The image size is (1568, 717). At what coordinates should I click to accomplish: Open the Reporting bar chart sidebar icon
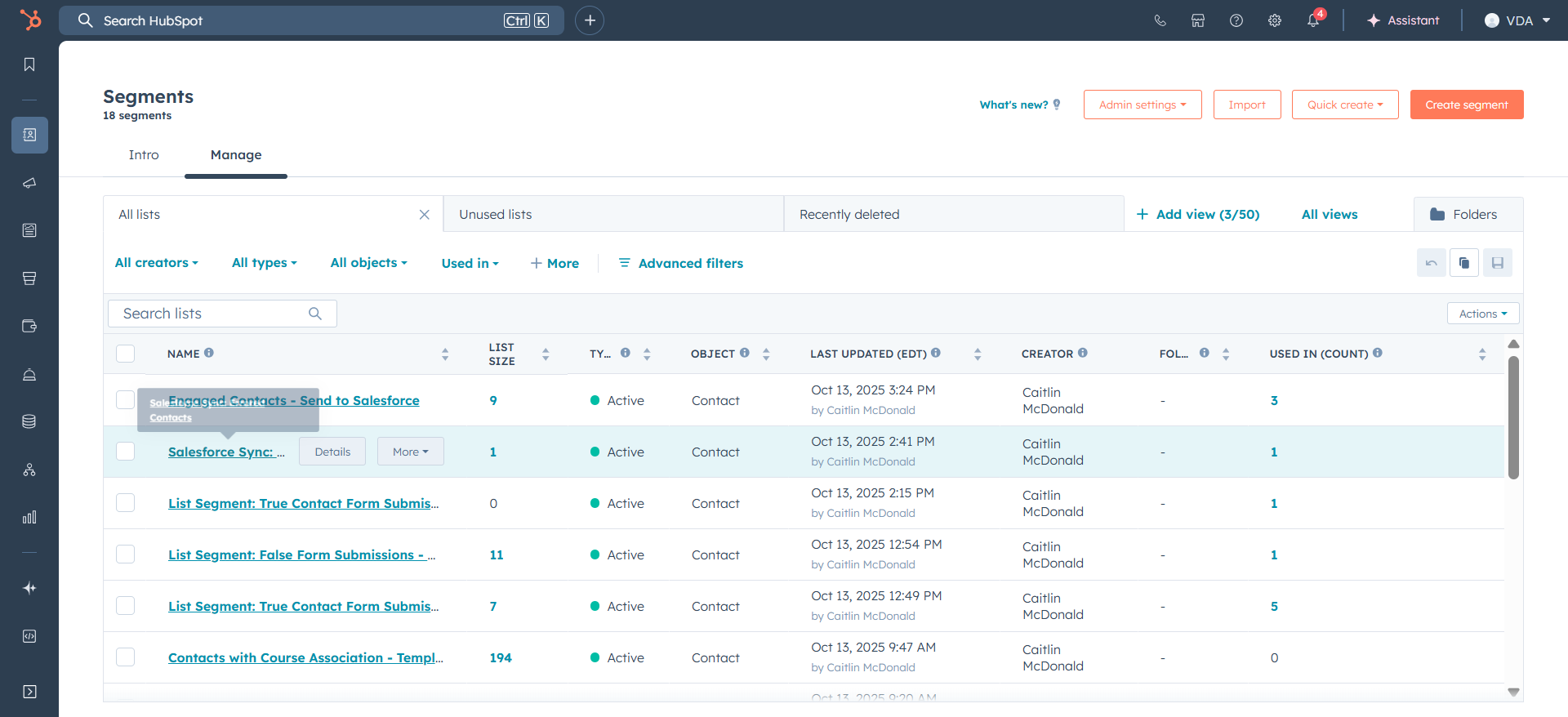pos(29,517)
